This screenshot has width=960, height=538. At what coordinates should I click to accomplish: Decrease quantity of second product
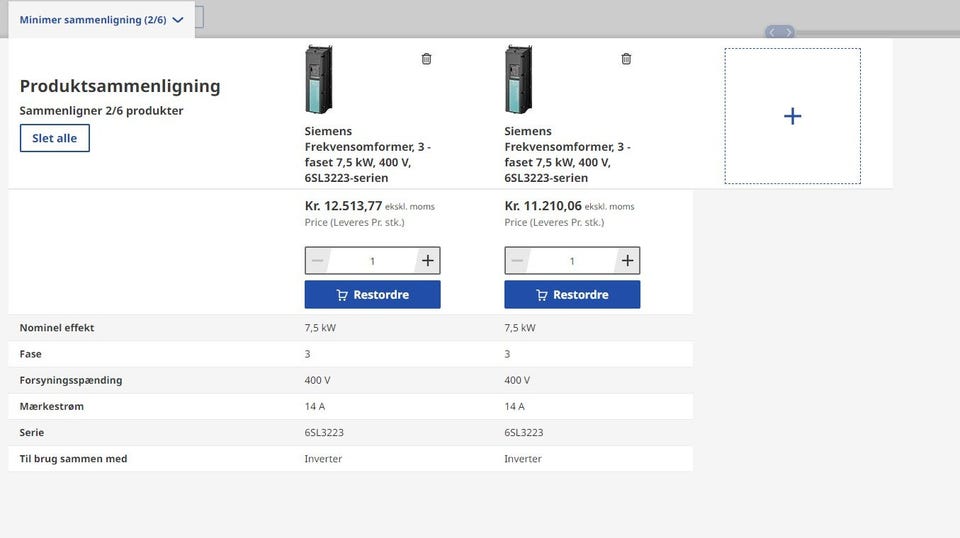point(518,261)
